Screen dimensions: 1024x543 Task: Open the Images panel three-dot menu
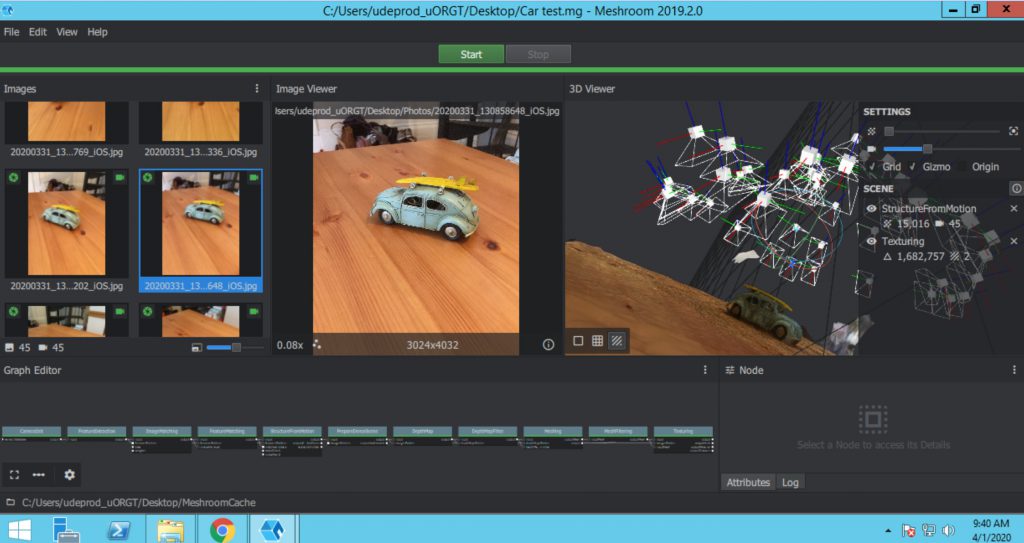(x=256, y=89)
